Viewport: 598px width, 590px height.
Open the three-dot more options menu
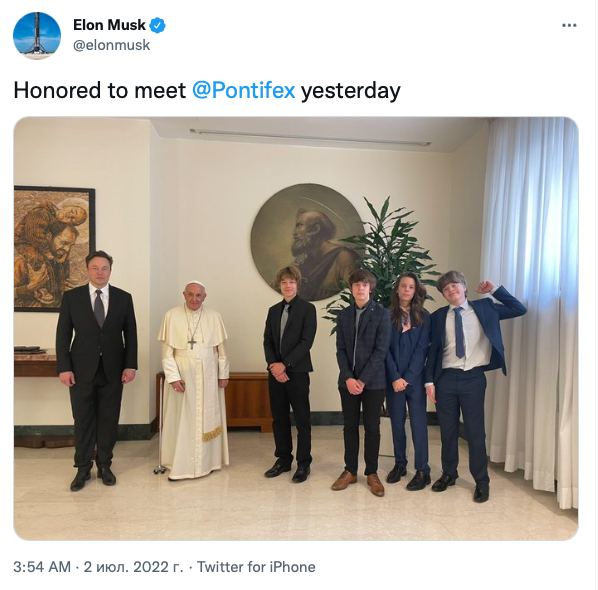coord(569,26)
